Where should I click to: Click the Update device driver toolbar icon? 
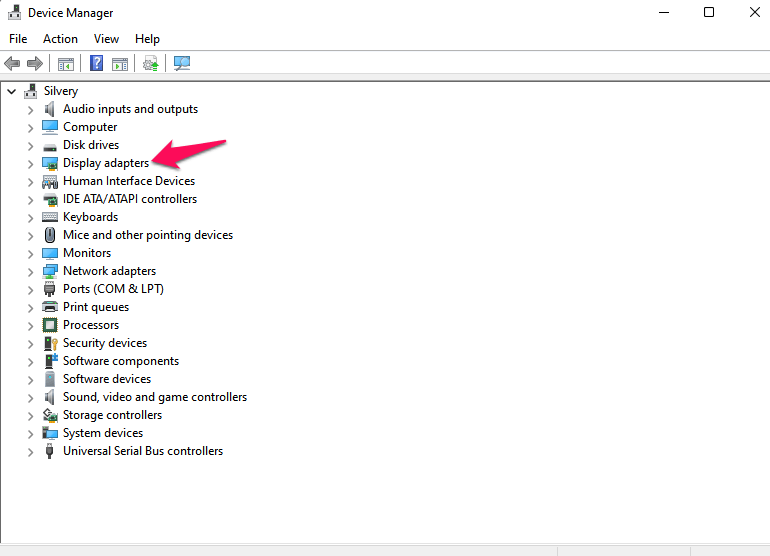(151, 64)
